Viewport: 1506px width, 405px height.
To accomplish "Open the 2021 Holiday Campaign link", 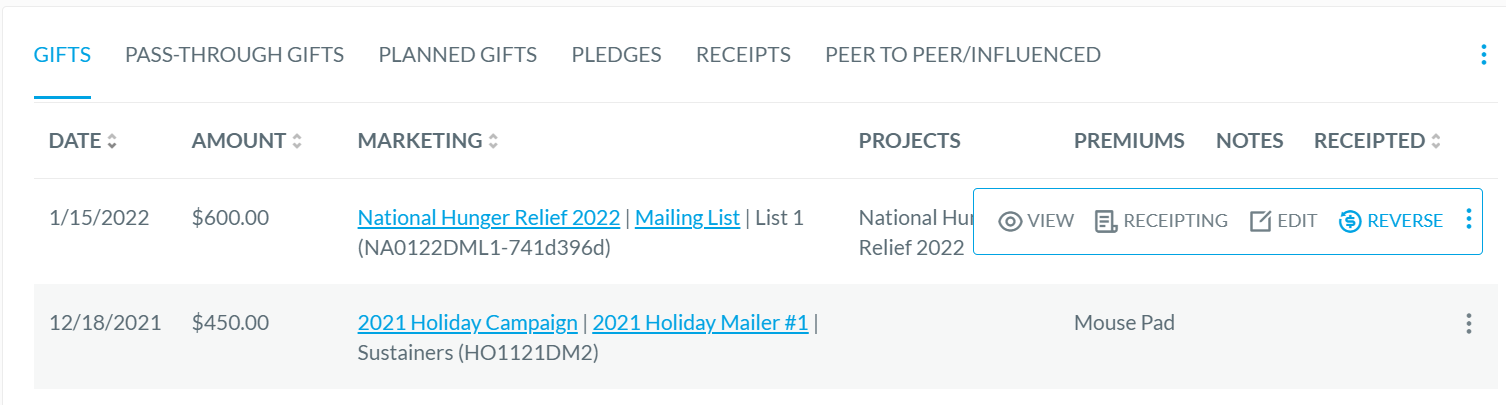I will point(467,323).
